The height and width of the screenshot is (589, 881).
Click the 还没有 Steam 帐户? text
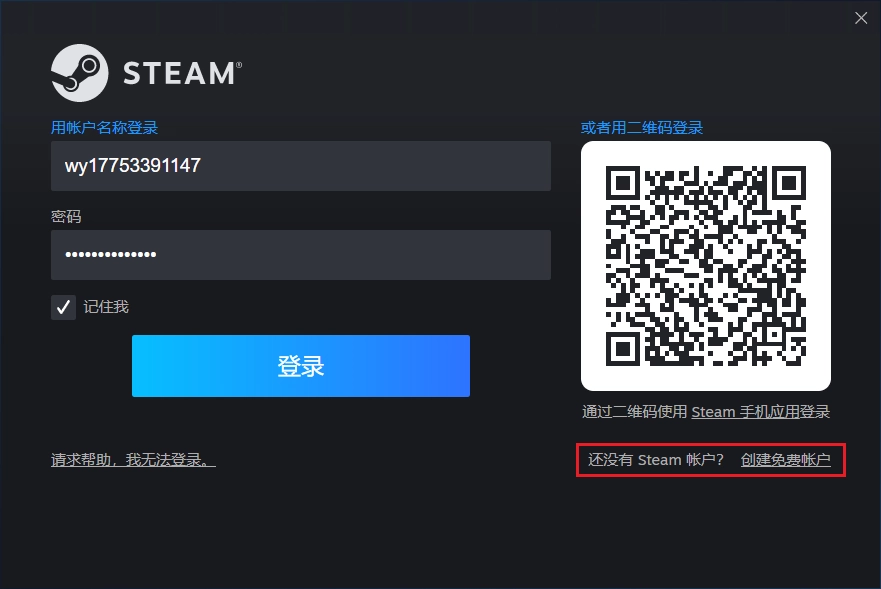pyautogui.click(x=656, y=460)
